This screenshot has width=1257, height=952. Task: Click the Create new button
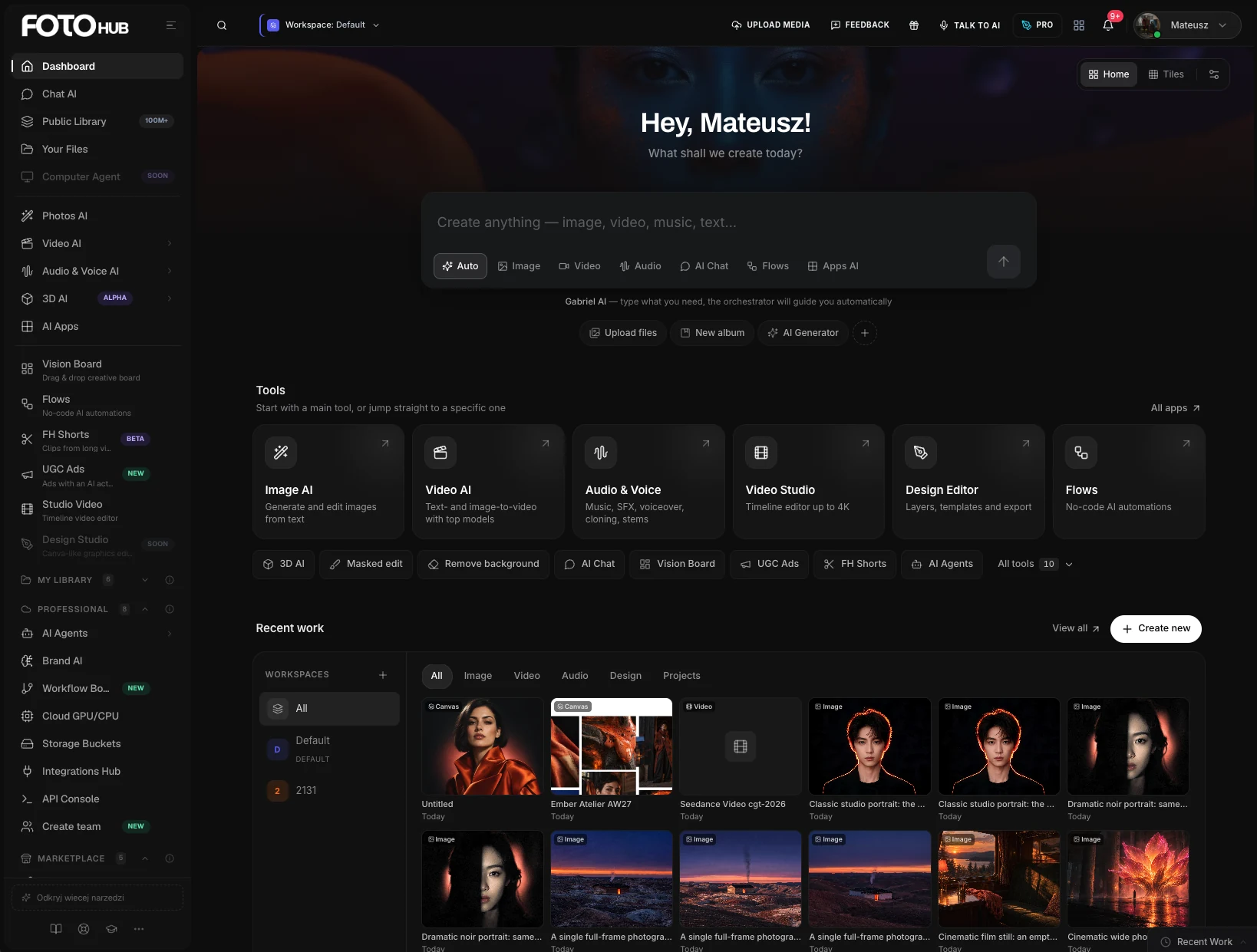[1156, 629]
